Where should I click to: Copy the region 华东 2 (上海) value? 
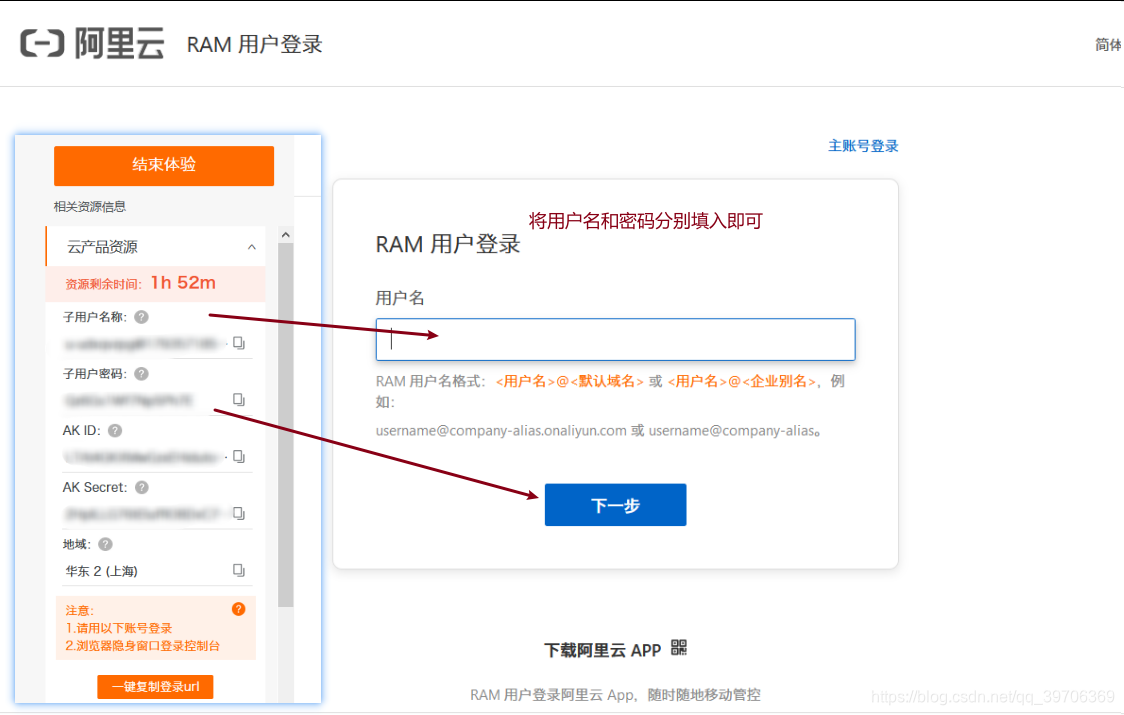[x=239, y=570]
